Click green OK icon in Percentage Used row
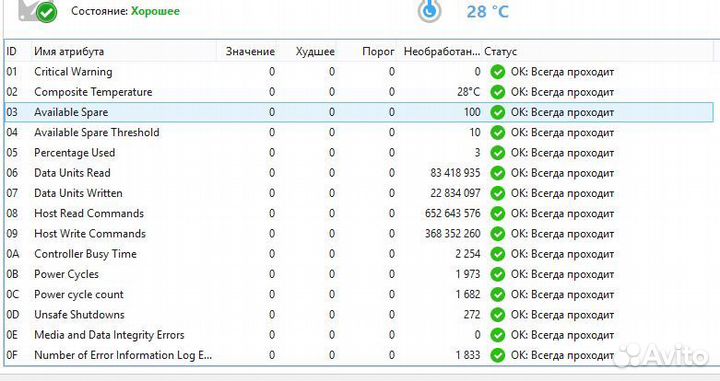Image resolution: width=720 pixels, height=381 pixels. coord(497,153)
